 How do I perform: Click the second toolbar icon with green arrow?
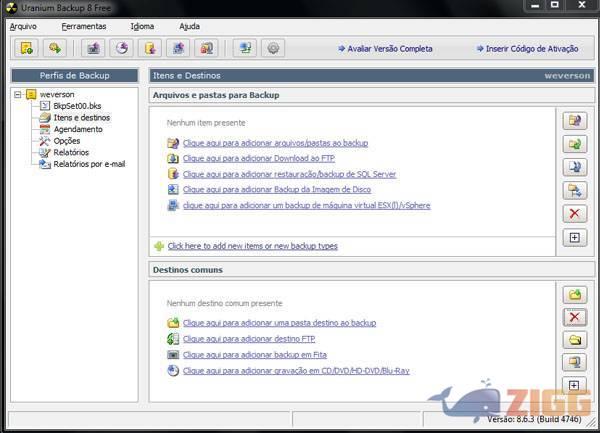click(55, 48)
